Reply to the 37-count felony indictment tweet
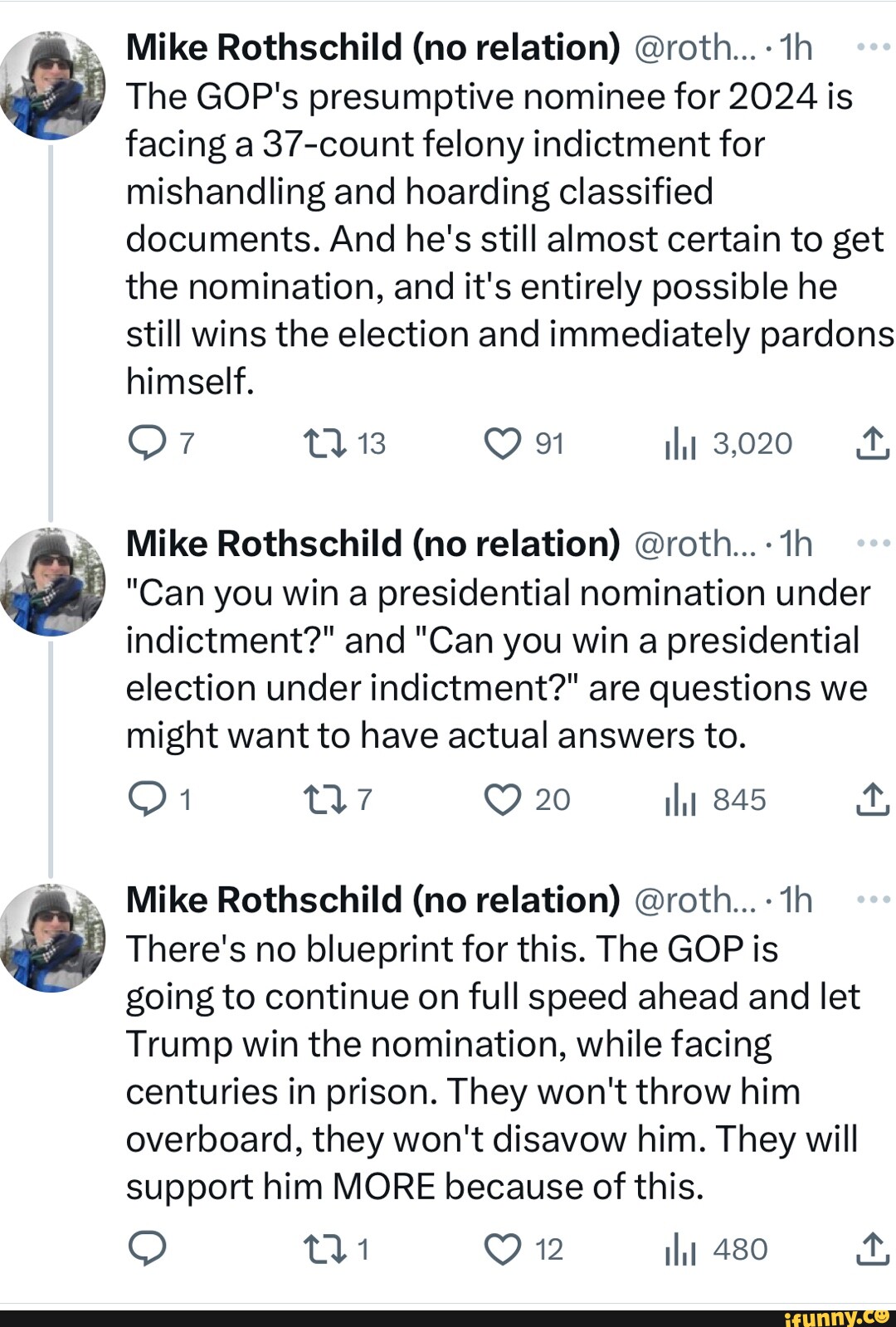The height and width of the screenshot is (1327, 896). coord(148,443)
